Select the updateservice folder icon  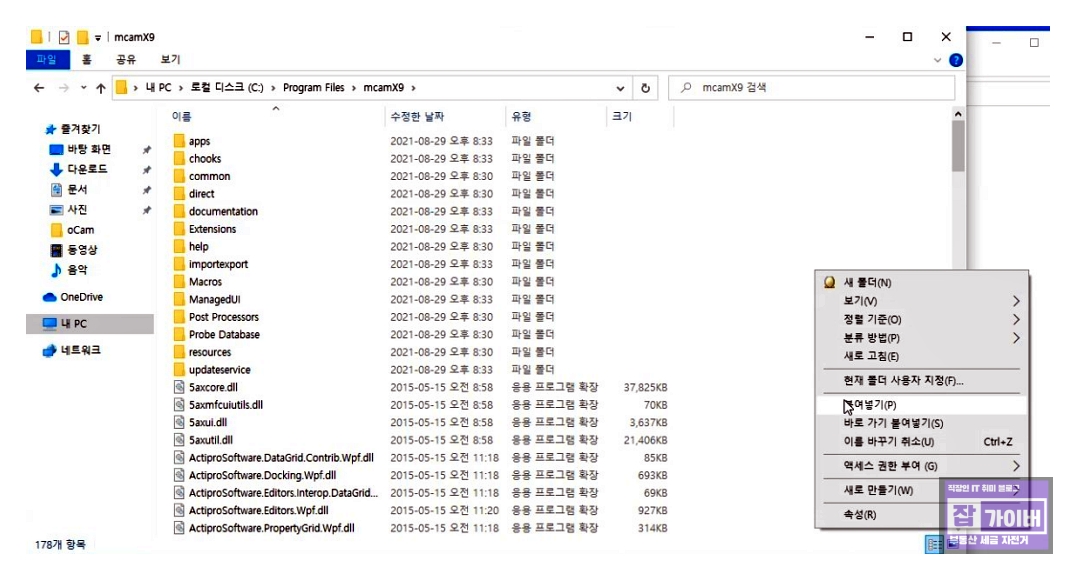(179, 369)
